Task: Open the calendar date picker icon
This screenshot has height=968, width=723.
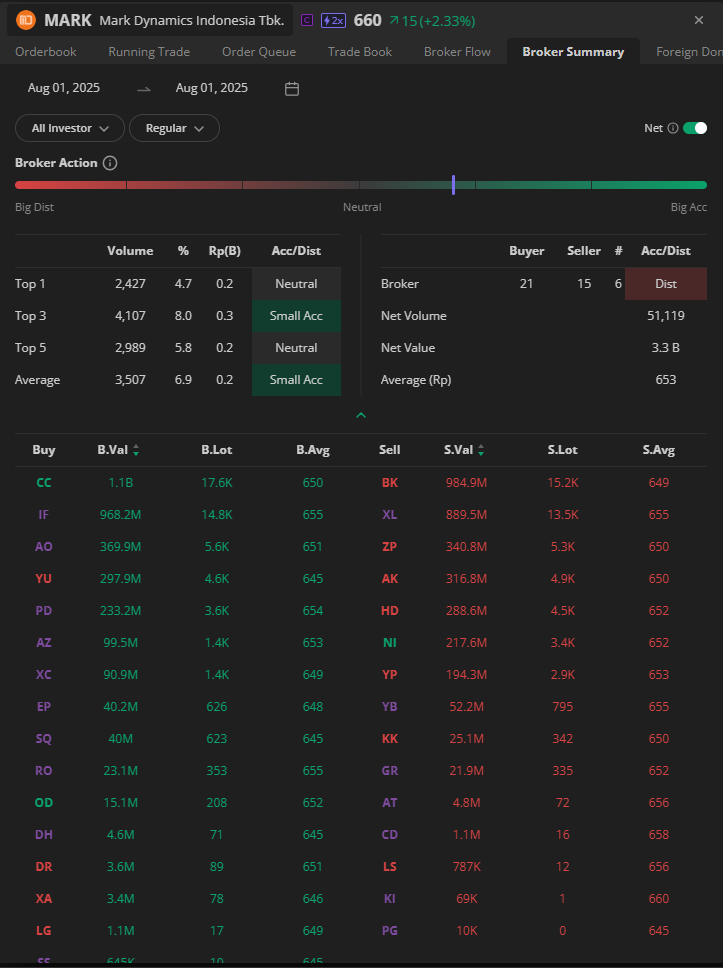Action: tap(292, 89)
